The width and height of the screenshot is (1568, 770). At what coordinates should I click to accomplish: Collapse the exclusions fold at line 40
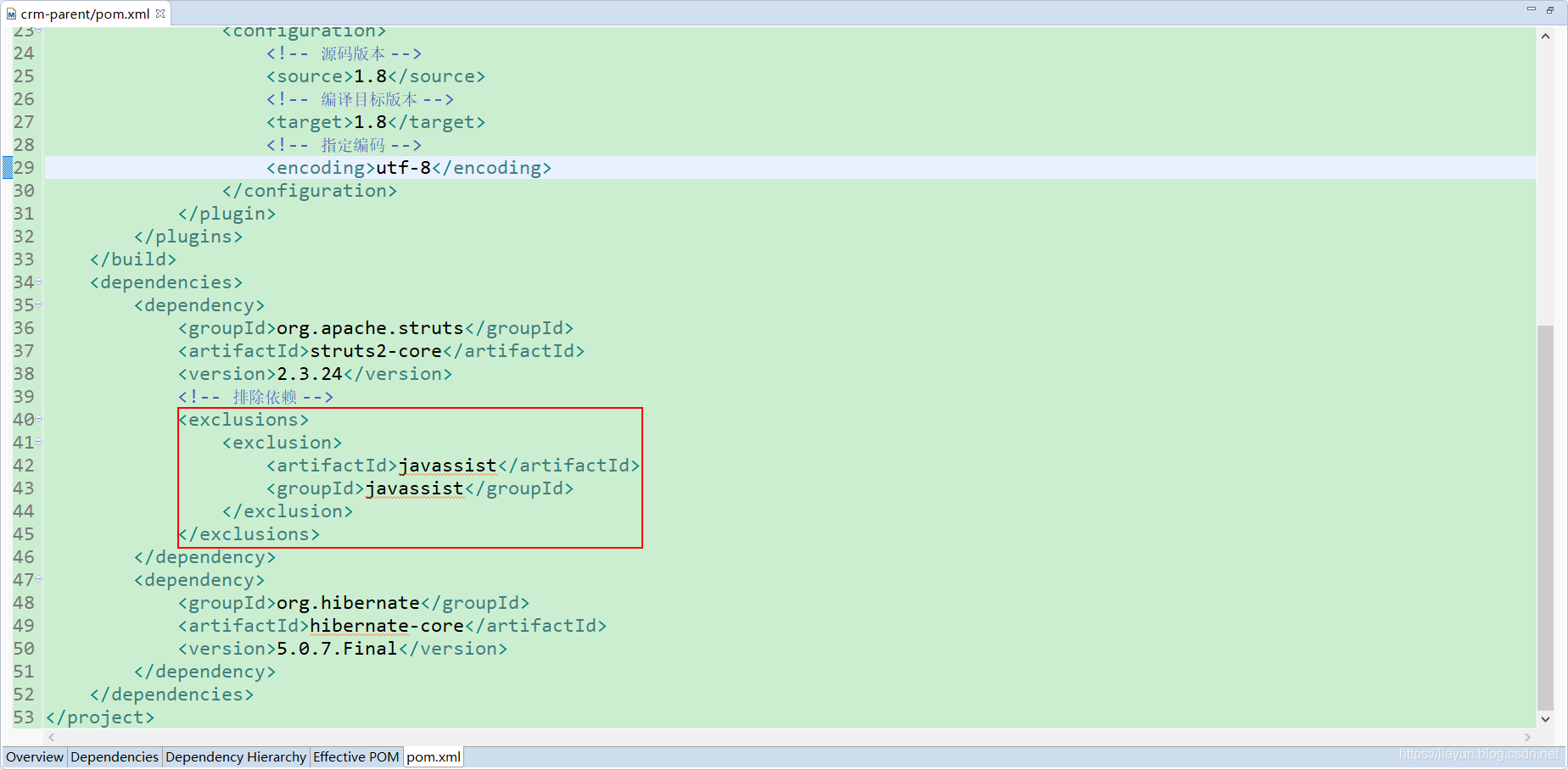coord(39,419)
